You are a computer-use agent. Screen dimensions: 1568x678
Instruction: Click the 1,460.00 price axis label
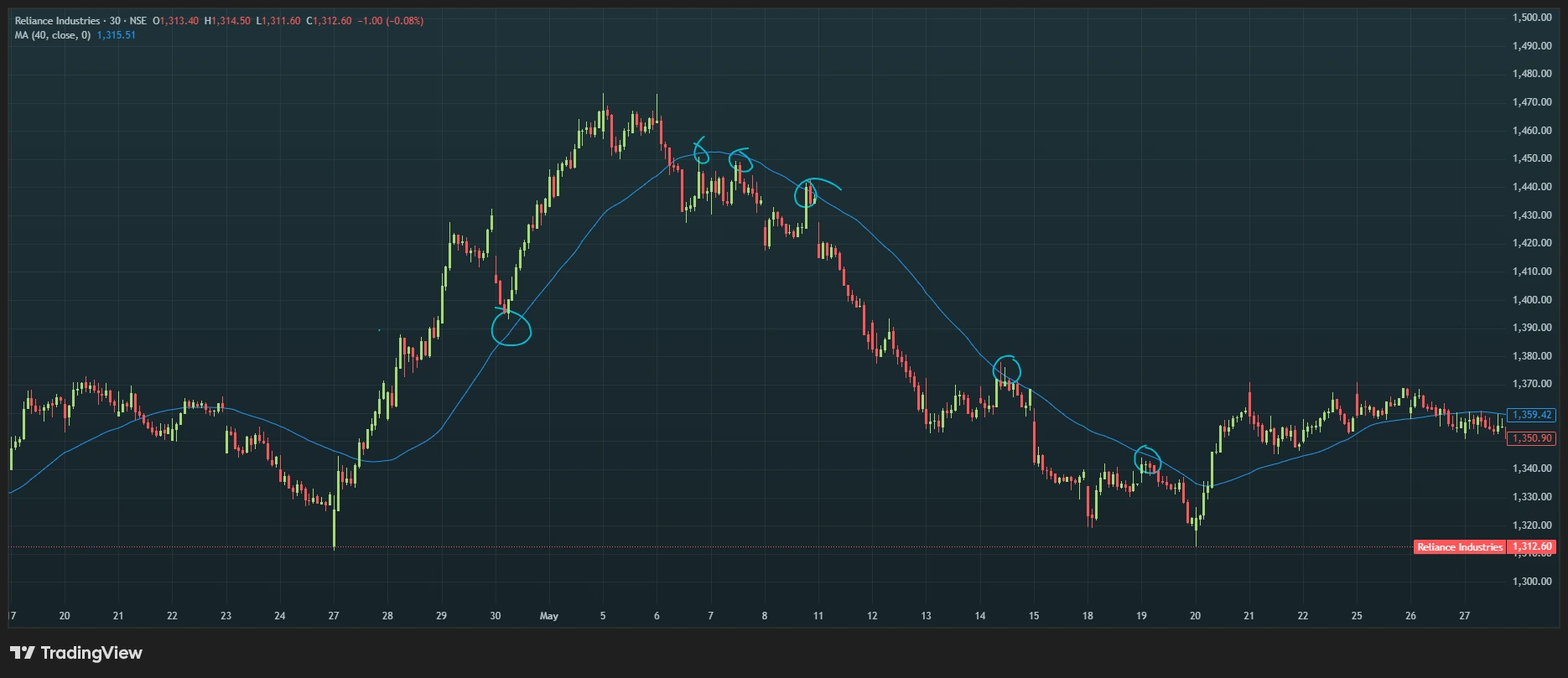point(1532,131)
